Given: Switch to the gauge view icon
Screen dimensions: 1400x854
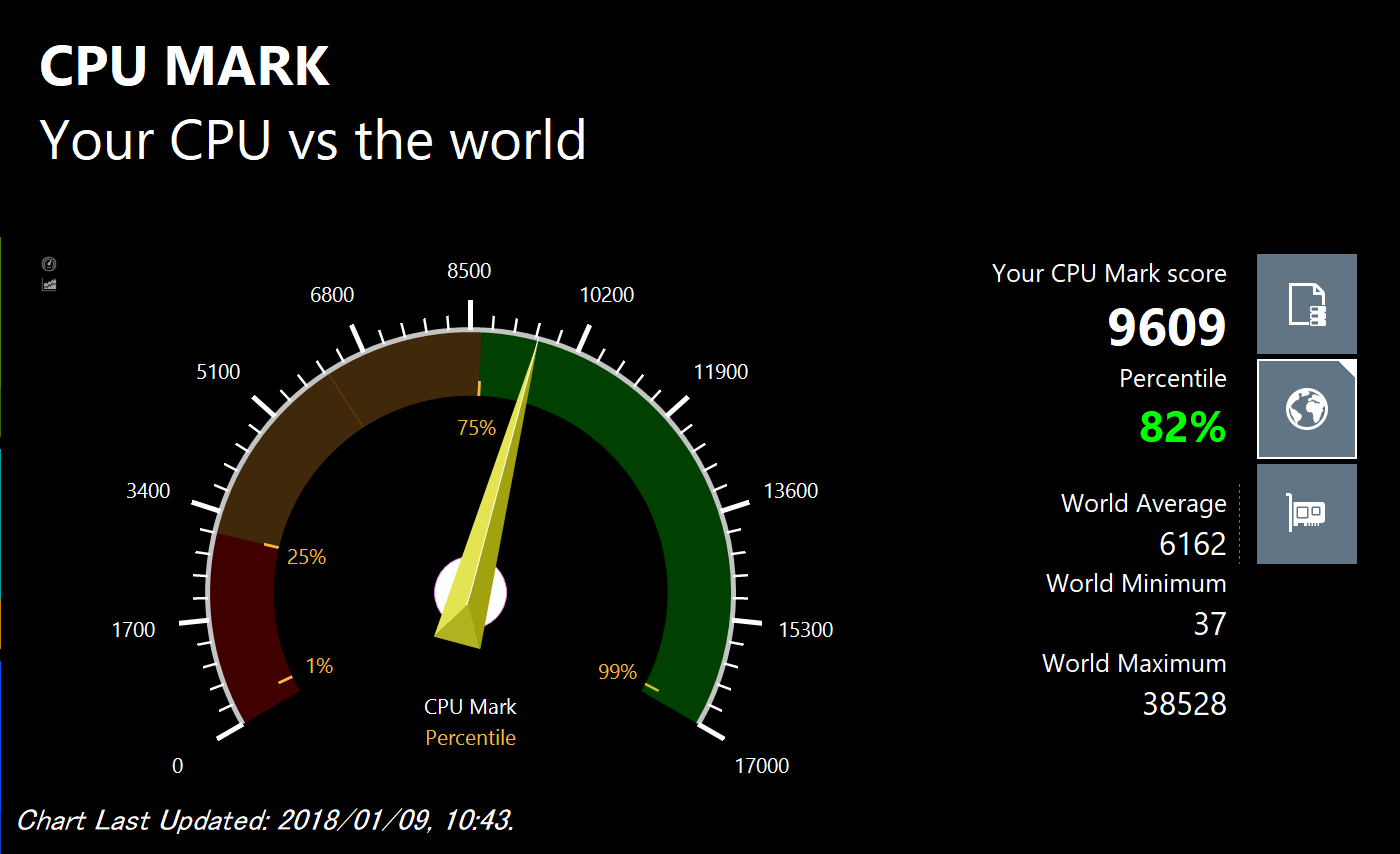Looking at the screenshot, I should tap(49, 264).
